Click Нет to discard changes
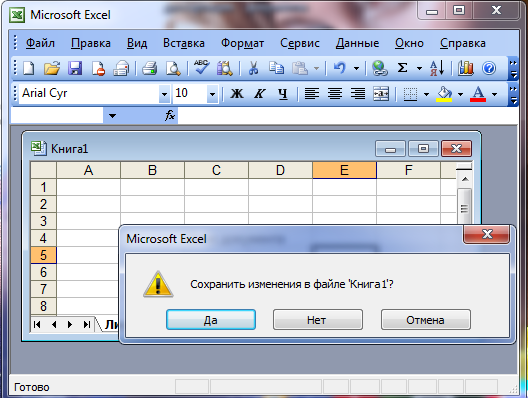This screenshot has height=398, width=528. [x=318, y=320]
